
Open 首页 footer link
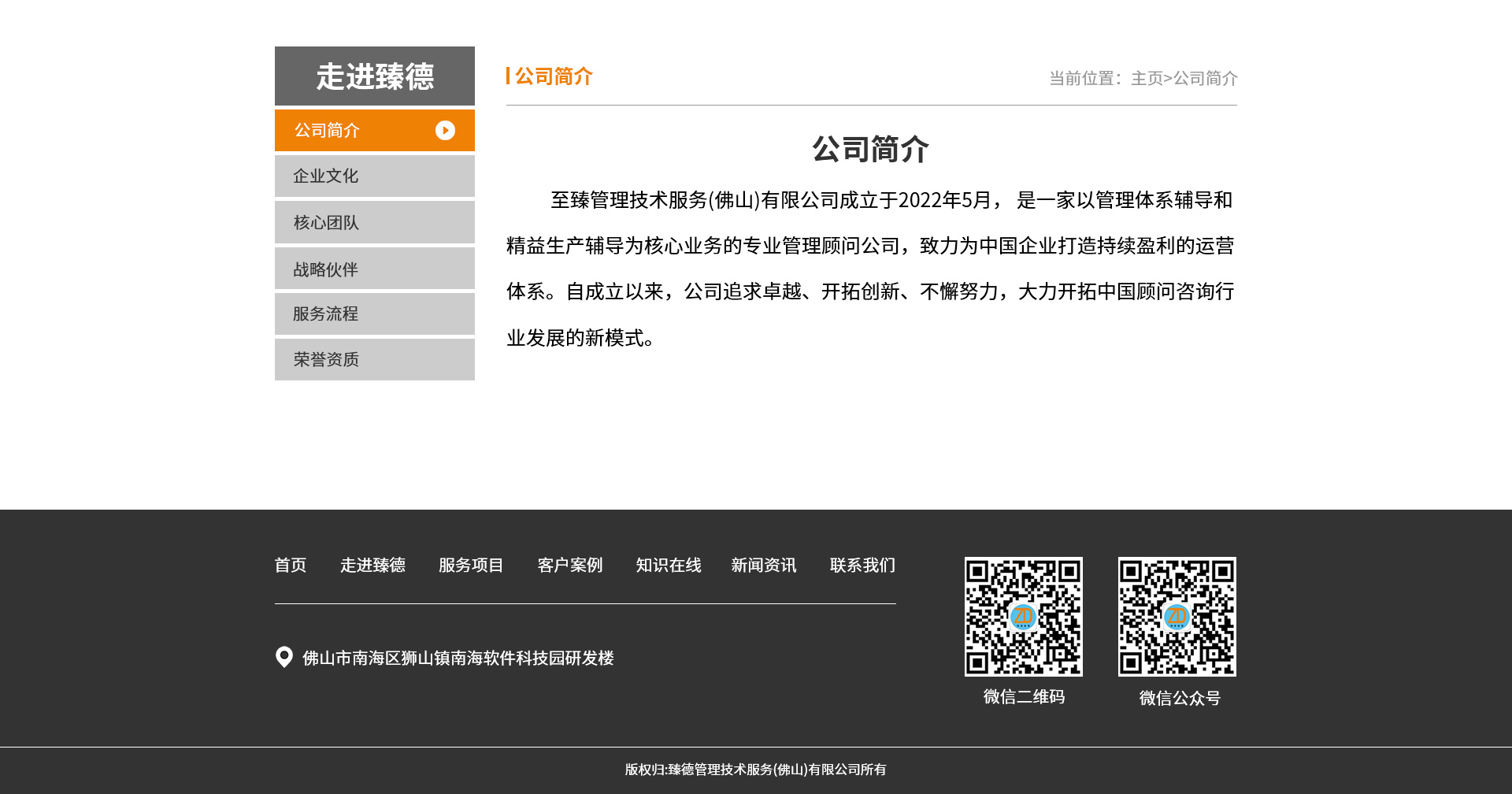tap(291, 566)
